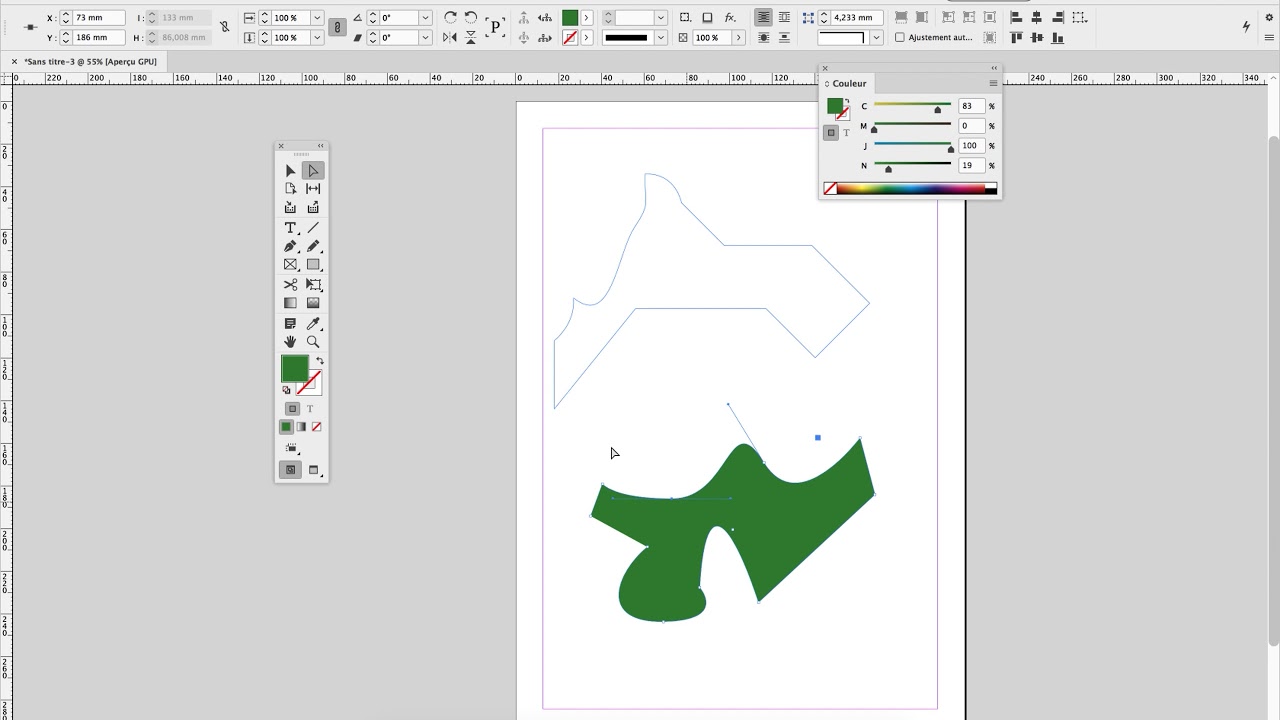The width and height of the screenshot is (1280, 720).
Task: Select the Line tool
Action: [313, 228]
